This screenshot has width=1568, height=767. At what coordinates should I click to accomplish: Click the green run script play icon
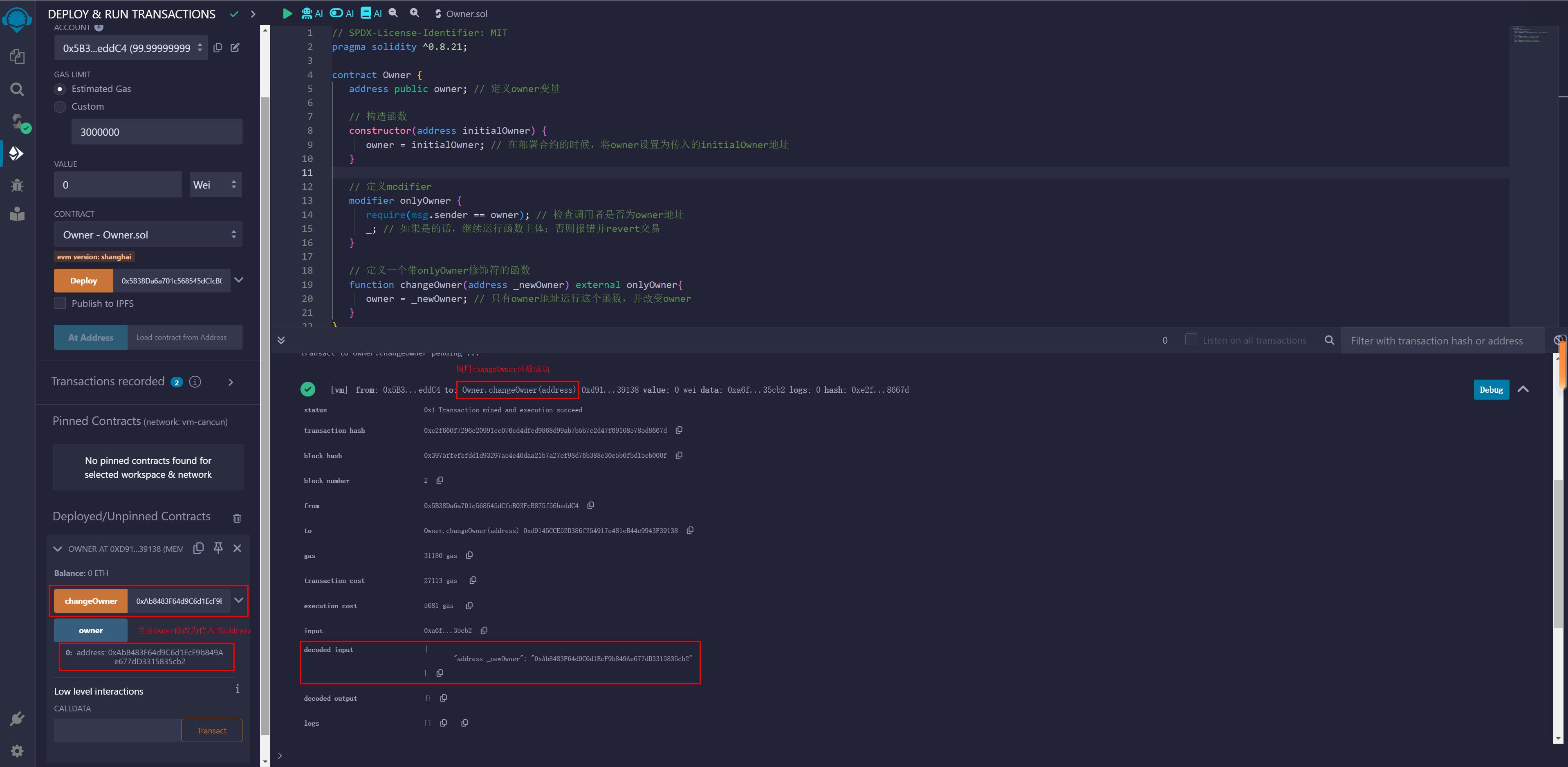pyautogui.click(x=287, y=13)
